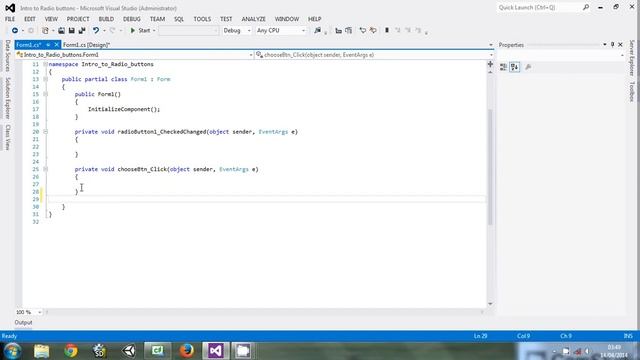This screenshot has height=360, width=640.
Task: Open the DEBUG menu
Action: 132,19
